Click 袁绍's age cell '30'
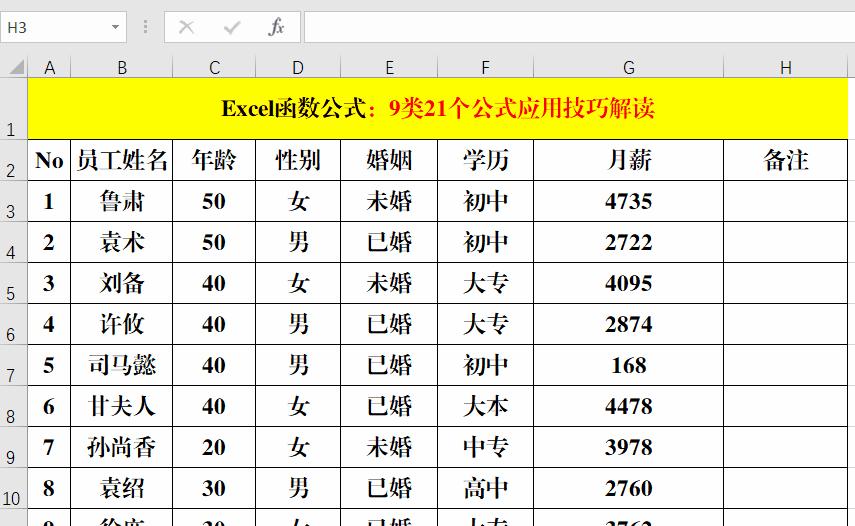 click(x=214, y=488)
